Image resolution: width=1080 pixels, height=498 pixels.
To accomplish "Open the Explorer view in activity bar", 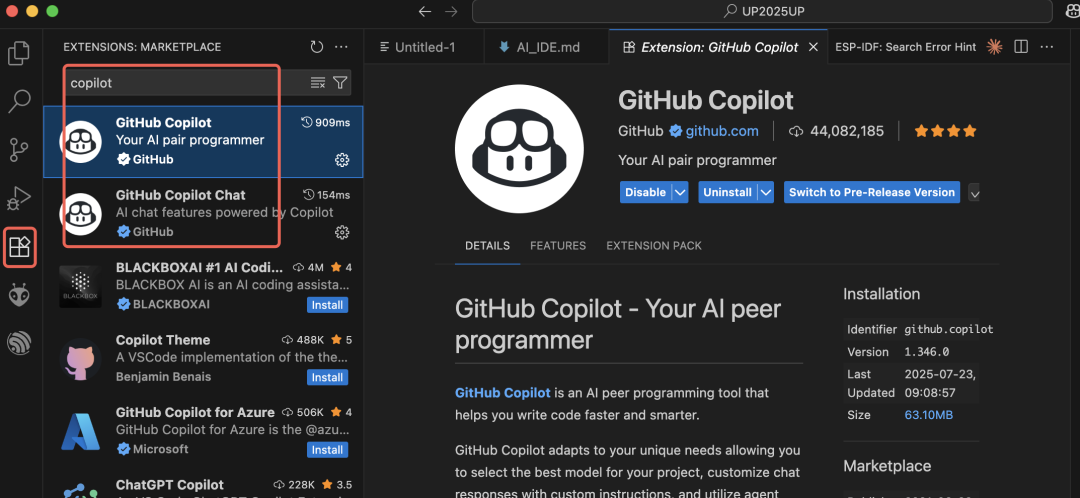I will 19,53.
